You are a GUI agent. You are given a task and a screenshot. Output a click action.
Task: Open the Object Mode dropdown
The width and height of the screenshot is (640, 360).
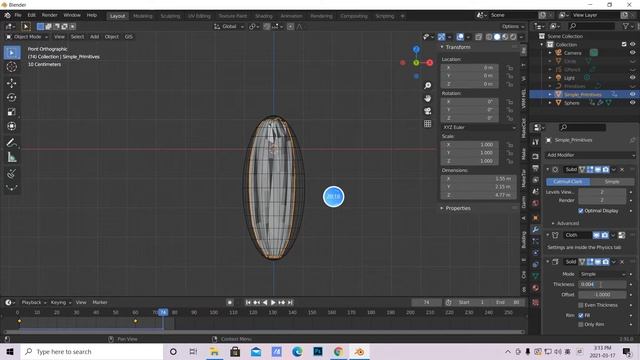27,37
